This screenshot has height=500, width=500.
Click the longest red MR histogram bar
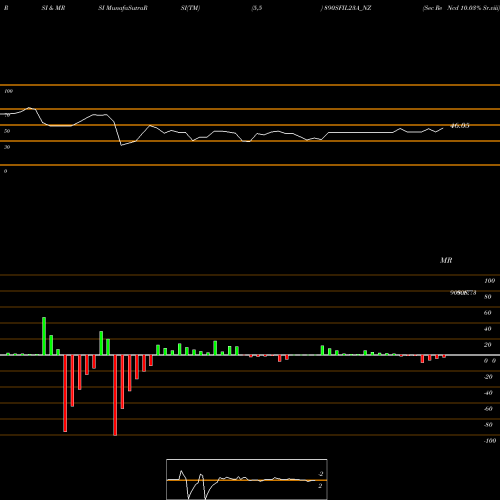[115, 395]
